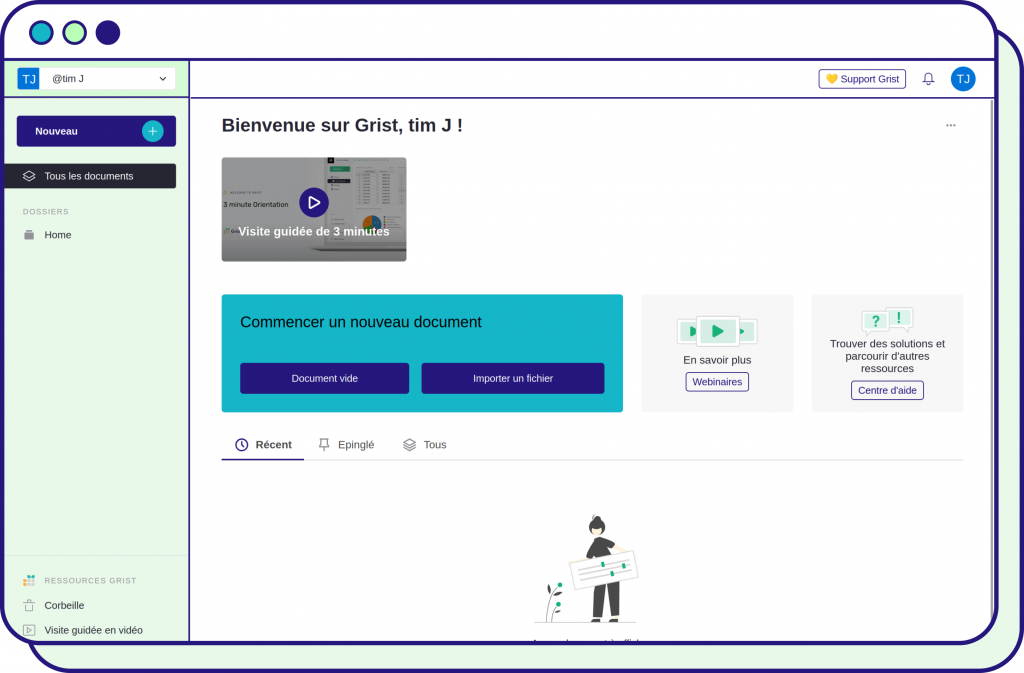1024x673 pixels.
Task: Click the pin icon on the Epinglé tab
Action: coord(324,445)
